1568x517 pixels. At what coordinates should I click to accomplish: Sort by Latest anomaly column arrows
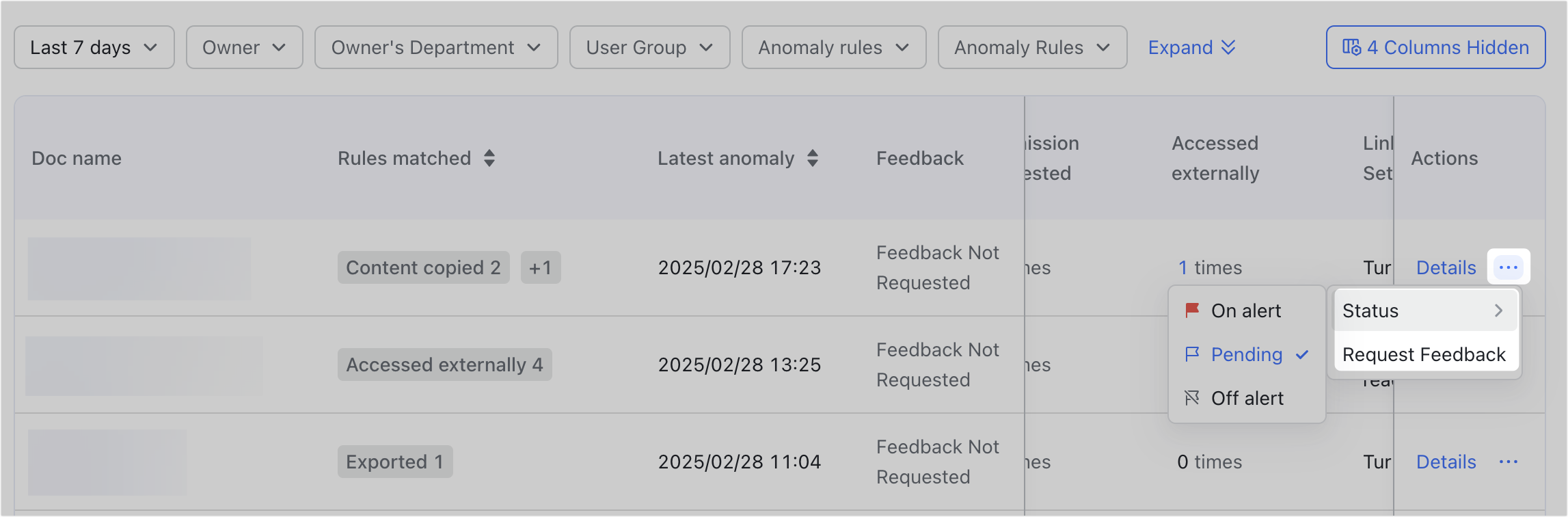pos(813,159)
